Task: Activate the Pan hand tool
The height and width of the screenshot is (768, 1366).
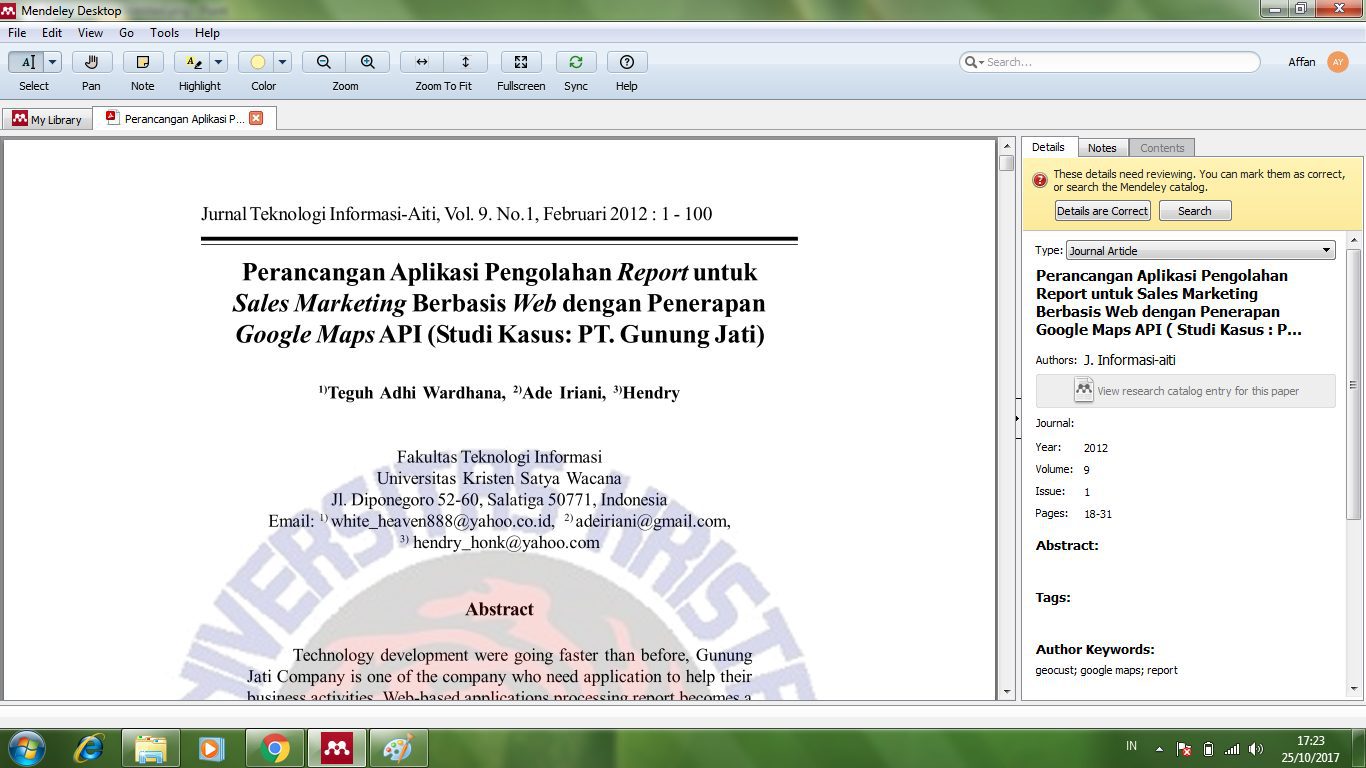Action: [91, 62]
